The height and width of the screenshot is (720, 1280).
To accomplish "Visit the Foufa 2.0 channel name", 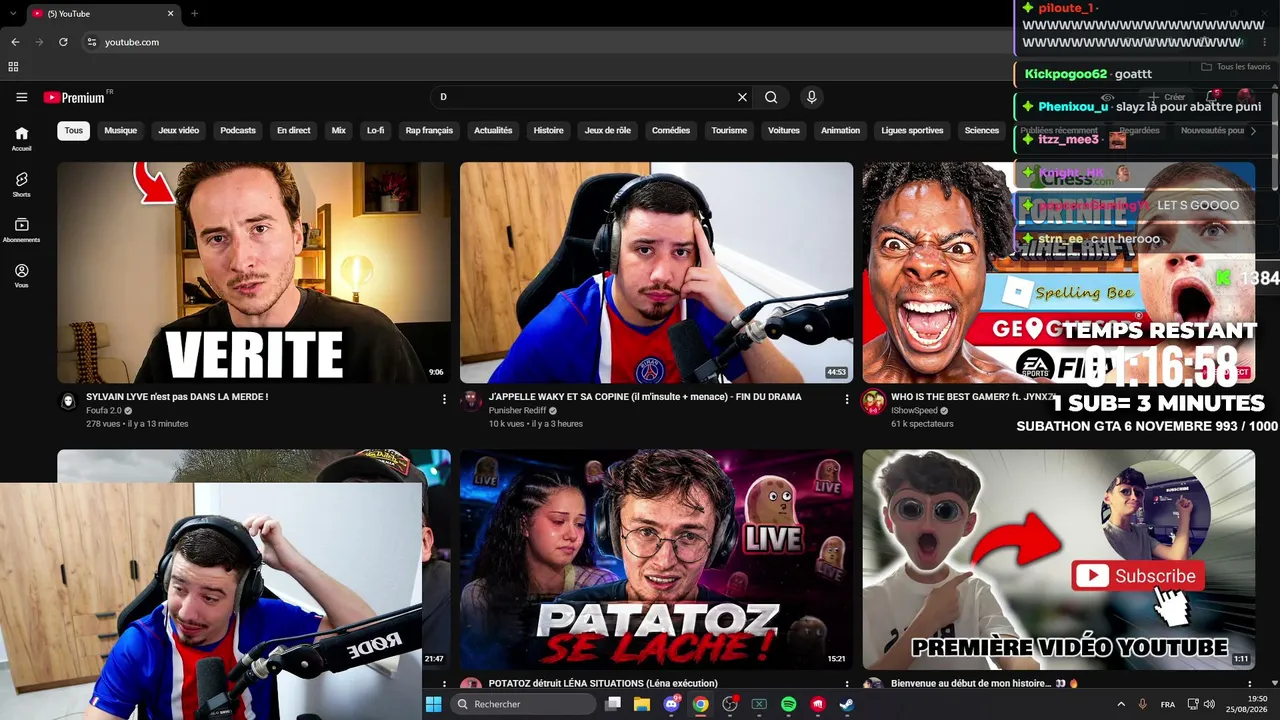I will (x=104, y=411).
